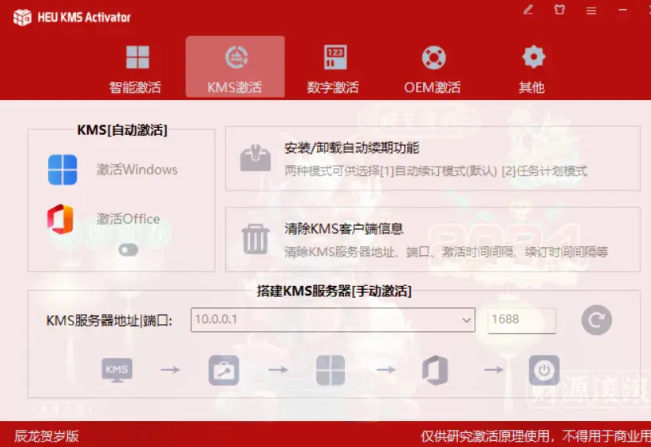Viewport: 651px width, 447px height.
Task: Expand the KMS server address dropdown
Action: pos(466,320)
